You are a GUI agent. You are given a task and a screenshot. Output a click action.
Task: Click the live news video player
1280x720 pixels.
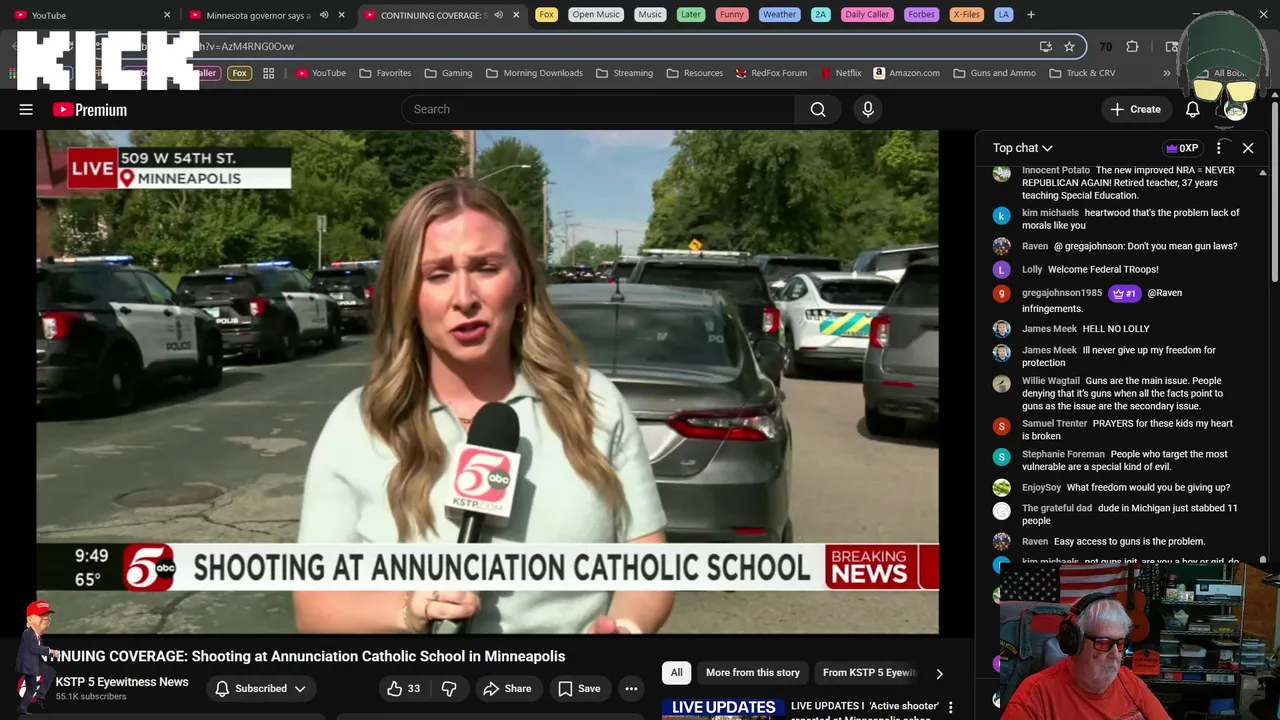tap(488, 382)
